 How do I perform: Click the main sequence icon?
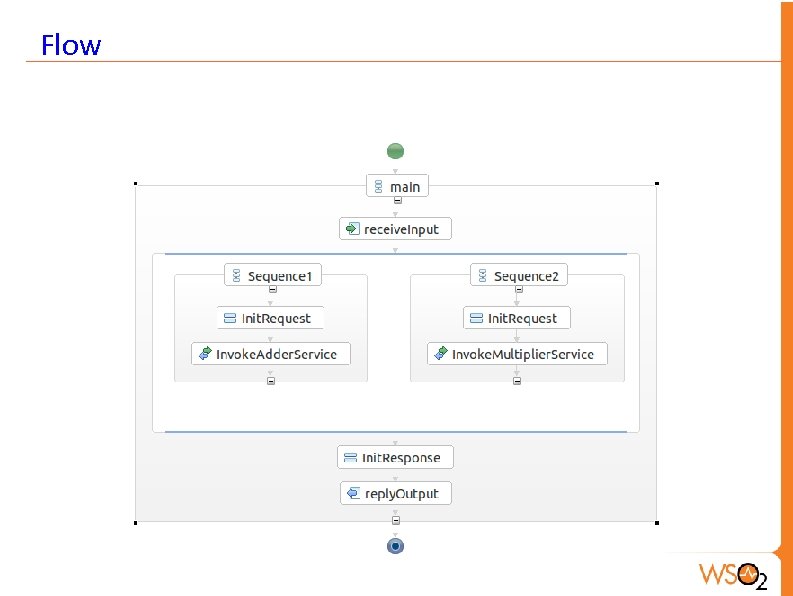click(378, 186)
